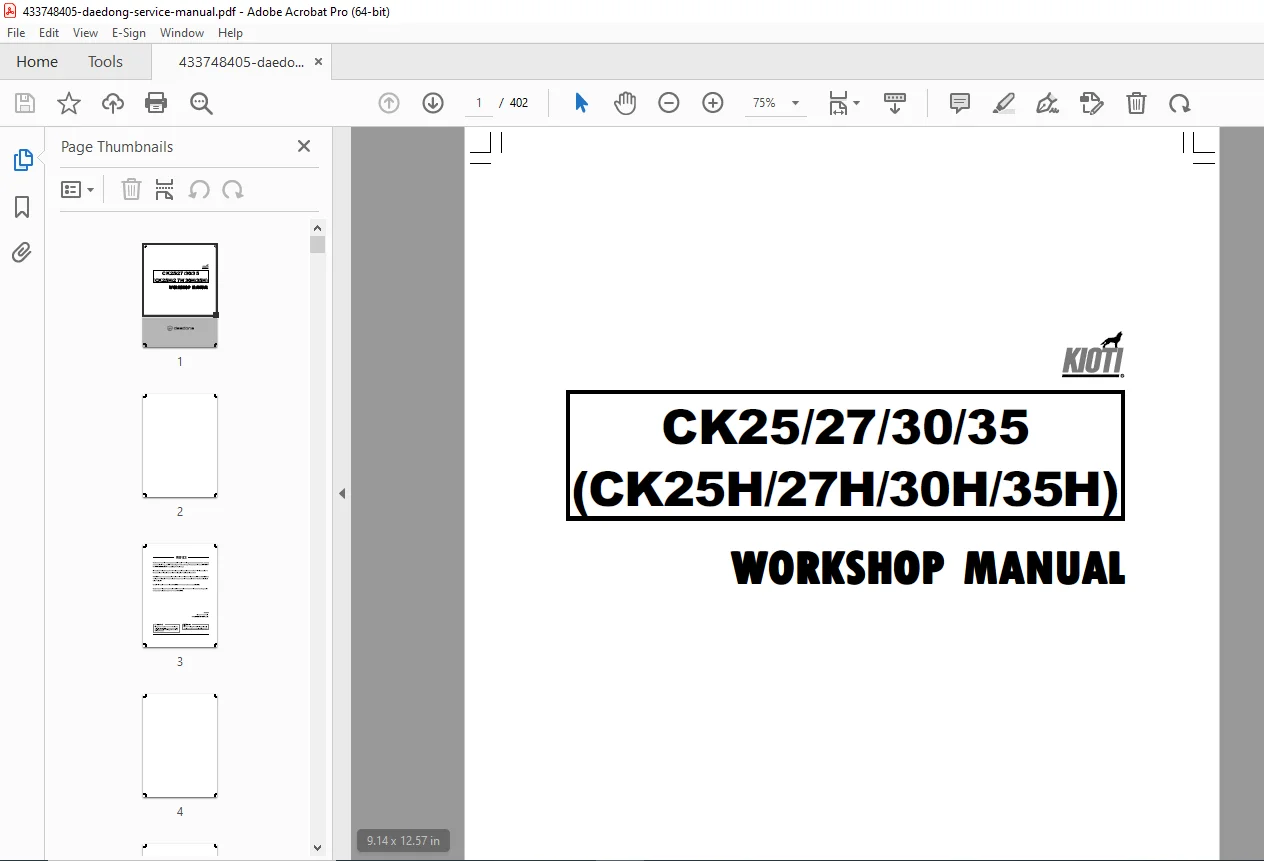The image size is (1264, 861).
Task: Click the page number input field
Action: pyautogui.click(x=479, y=103)
